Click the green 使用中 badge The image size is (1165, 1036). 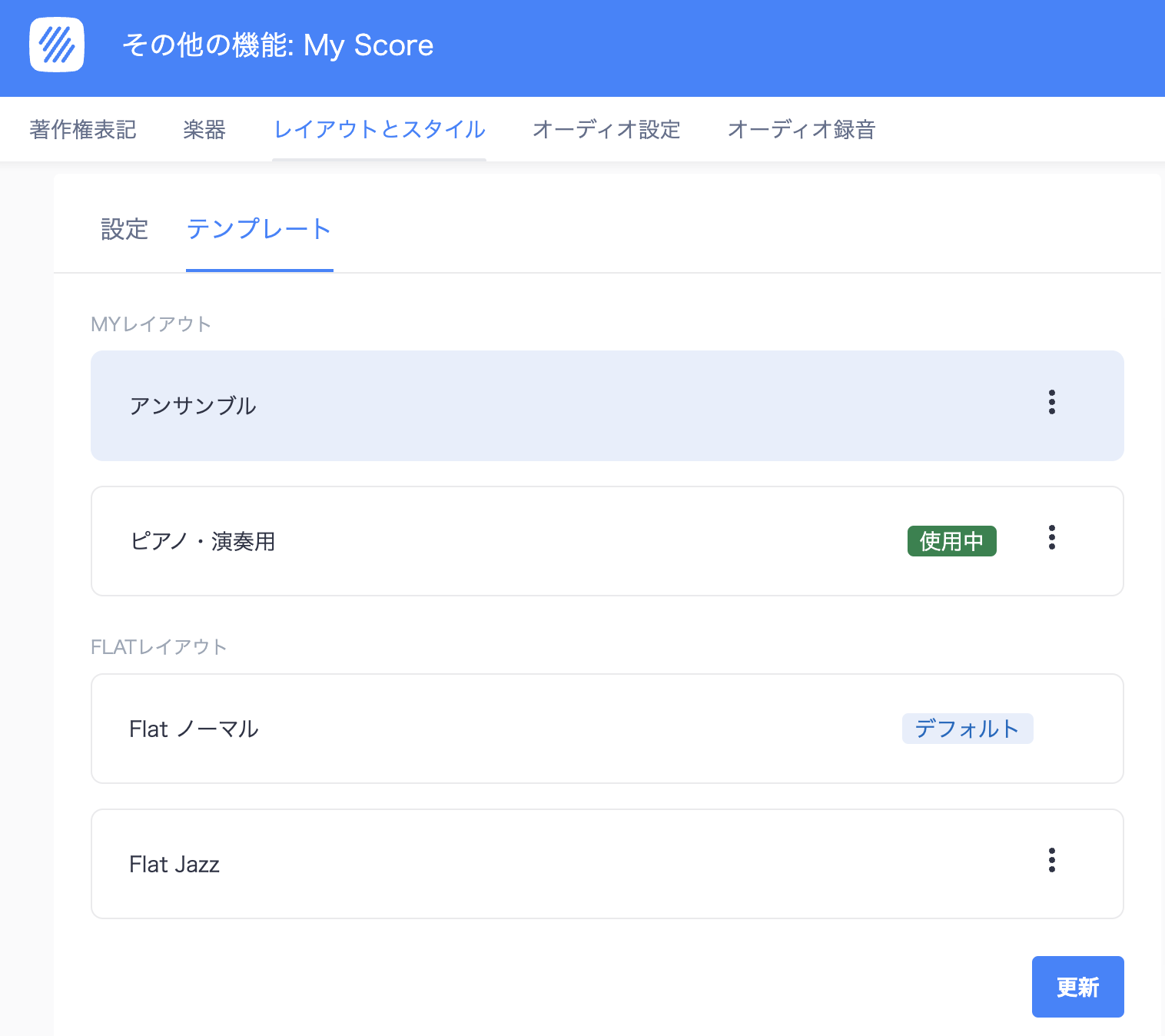(951, 541)
